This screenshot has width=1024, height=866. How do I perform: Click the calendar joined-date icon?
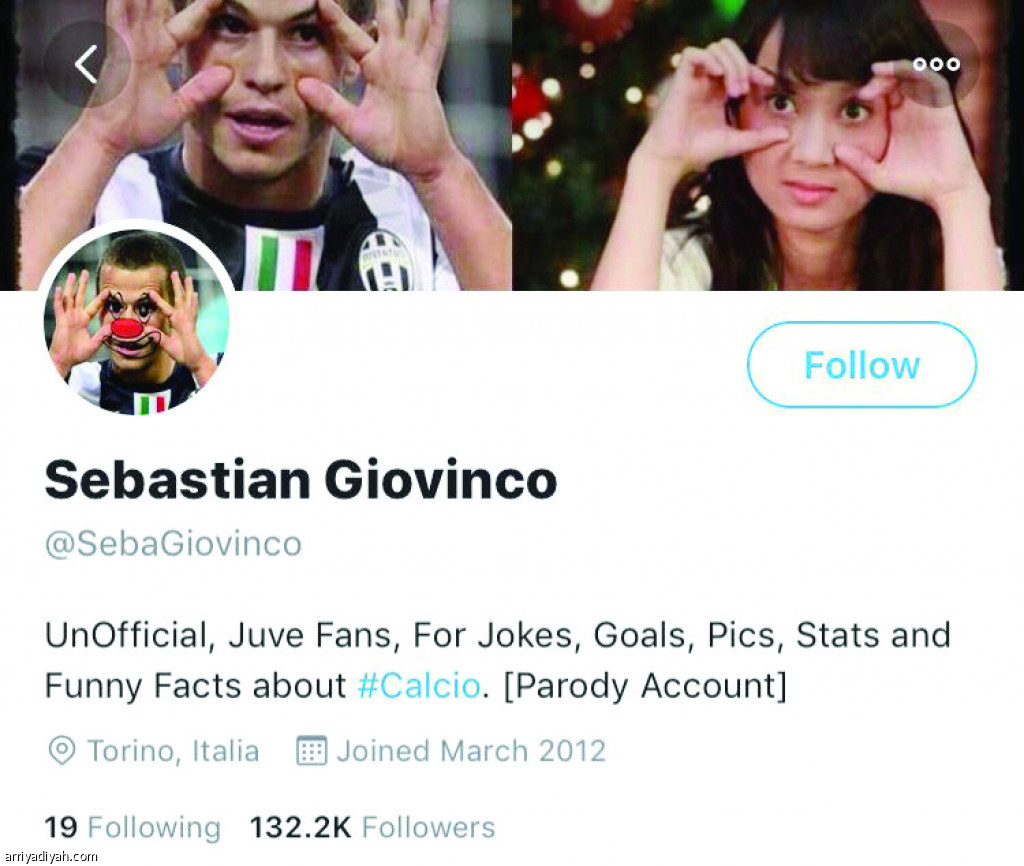point(312,750)
